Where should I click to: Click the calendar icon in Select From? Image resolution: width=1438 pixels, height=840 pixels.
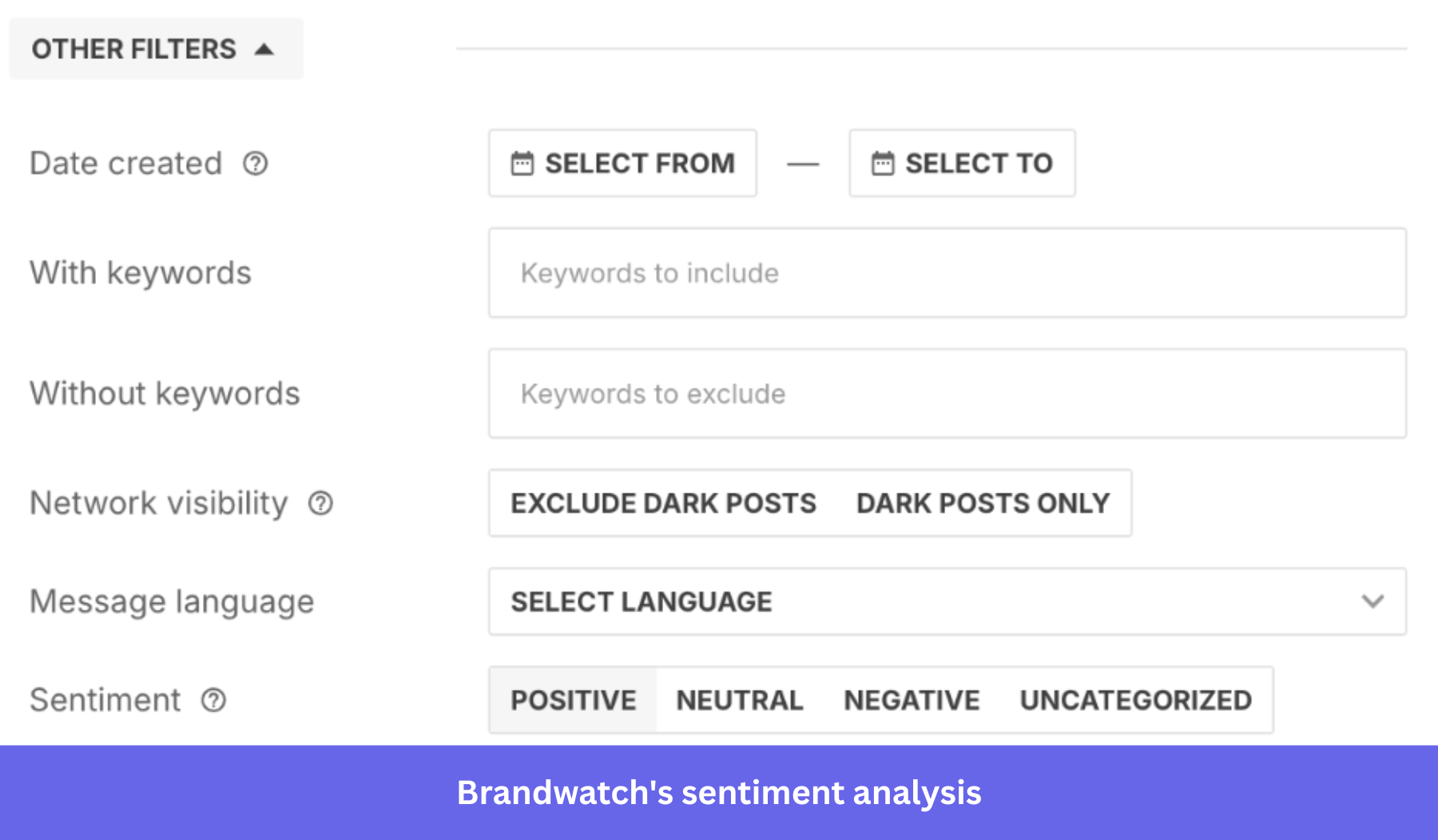click(521, 163)
